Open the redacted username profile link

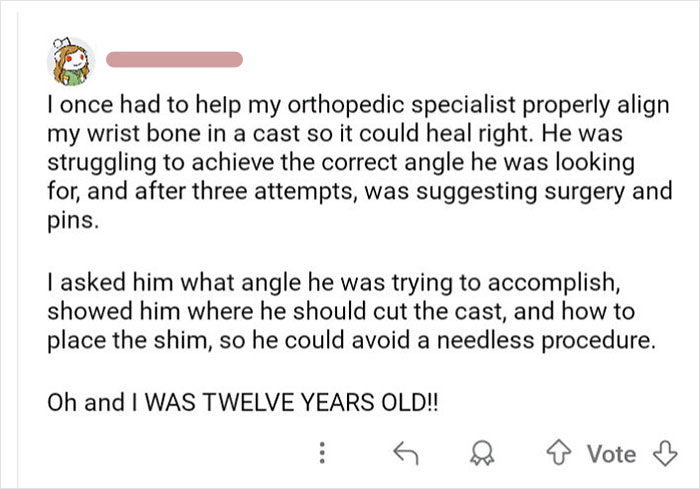click(x=173, y=58)
